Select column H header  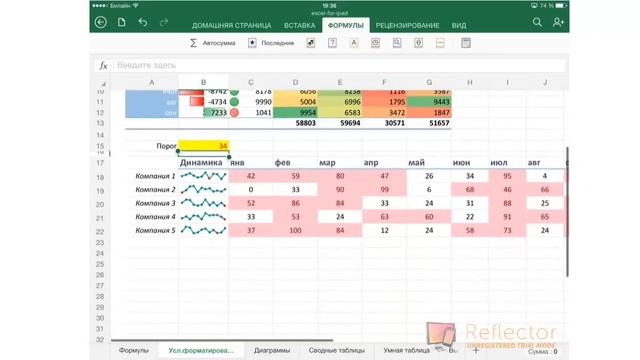tap(469, 82)
